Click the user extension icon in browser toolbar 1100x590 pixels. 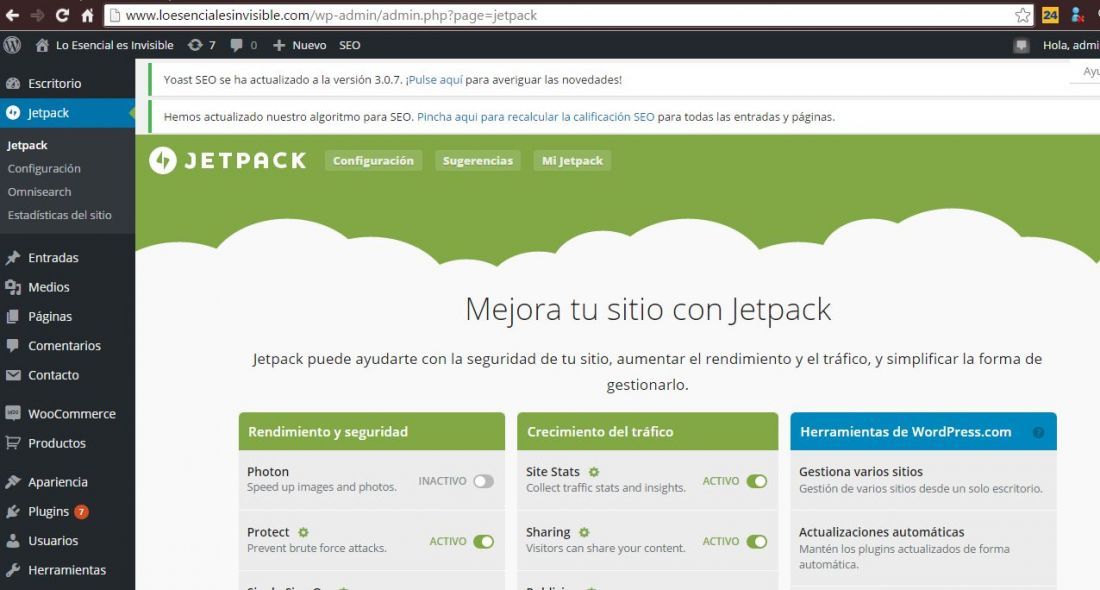1078,15
